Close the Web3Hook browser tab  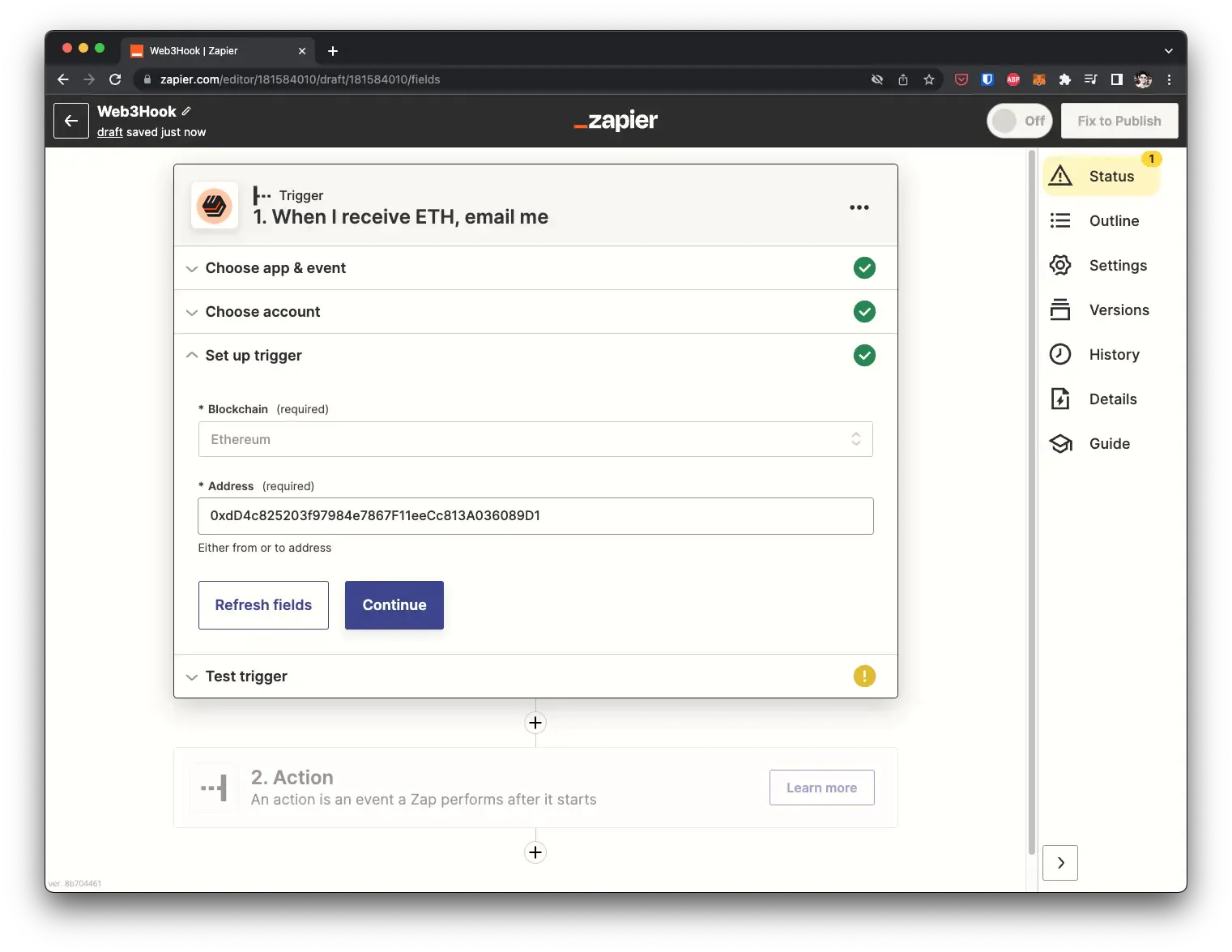(302, 51)
